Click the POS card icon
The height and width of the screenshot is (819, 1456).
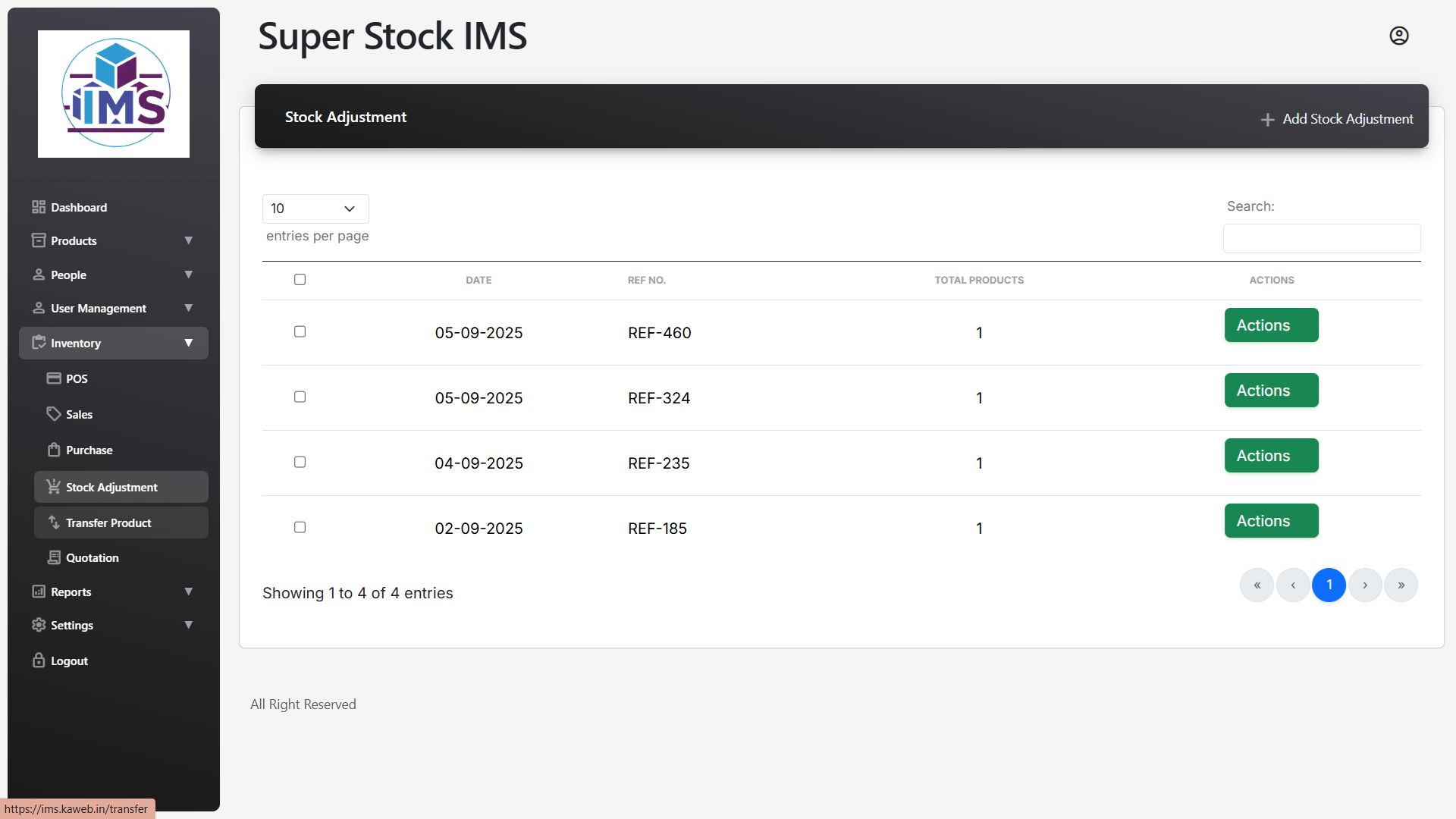[x=54, y=378]
